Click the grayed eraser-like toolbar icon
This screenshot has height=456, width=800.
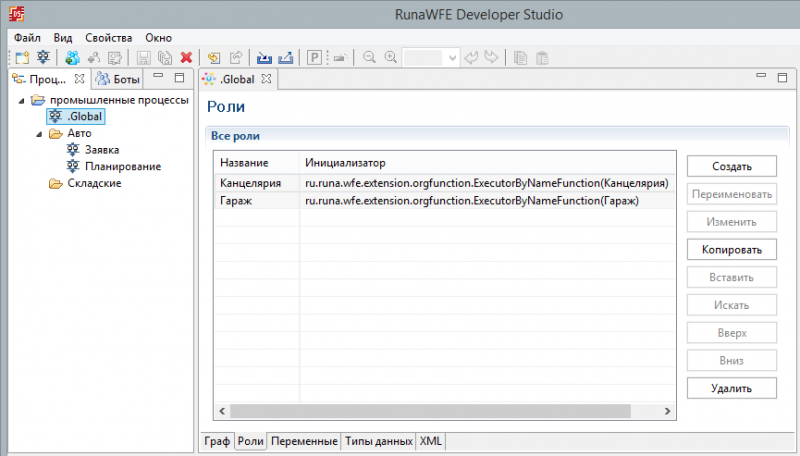pos(340,58)
